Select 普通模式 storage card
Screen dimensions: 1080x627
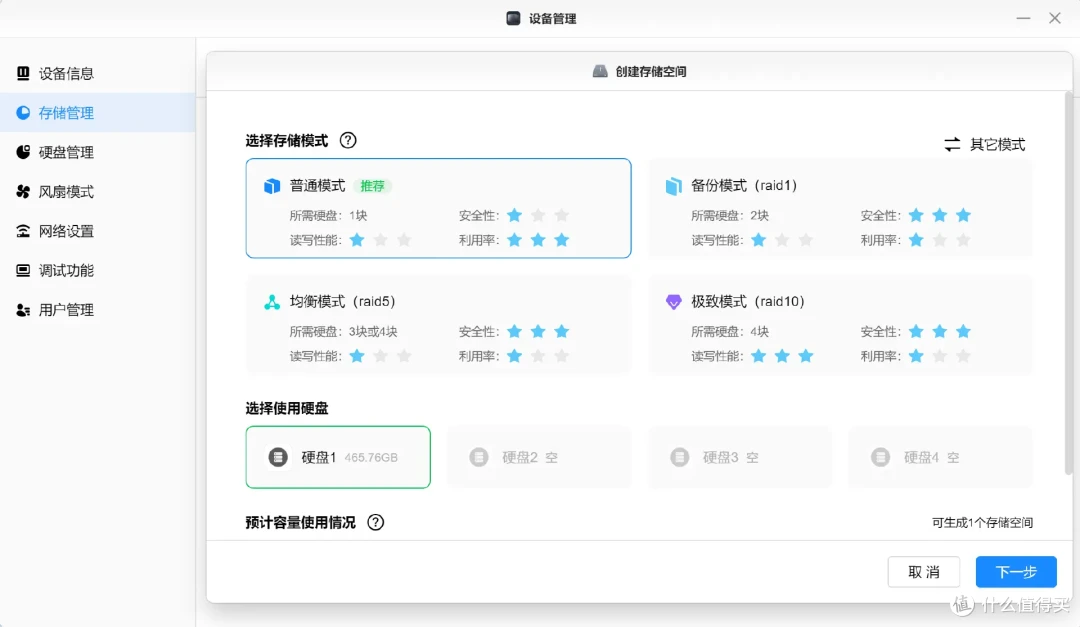438,208
